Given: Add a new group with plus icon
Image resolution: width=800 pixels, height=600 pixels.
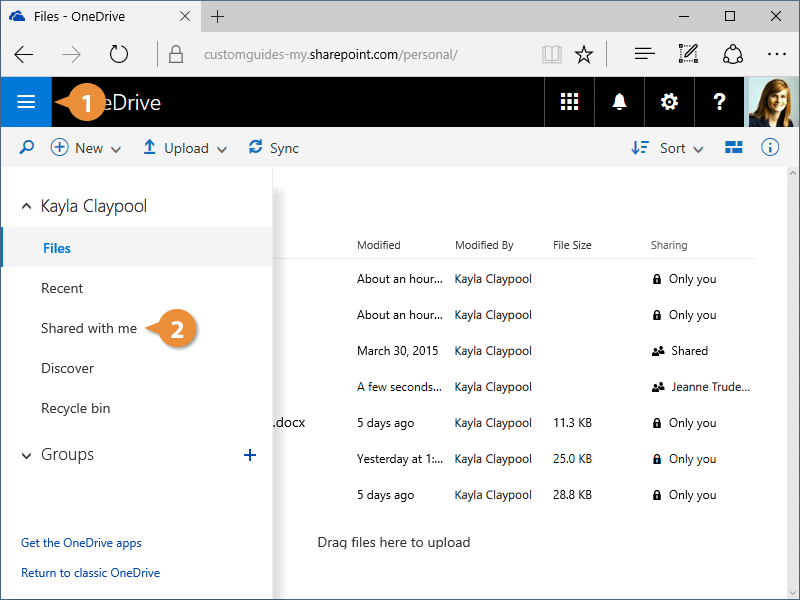Looking at the screenshot, I should point(250,455).
